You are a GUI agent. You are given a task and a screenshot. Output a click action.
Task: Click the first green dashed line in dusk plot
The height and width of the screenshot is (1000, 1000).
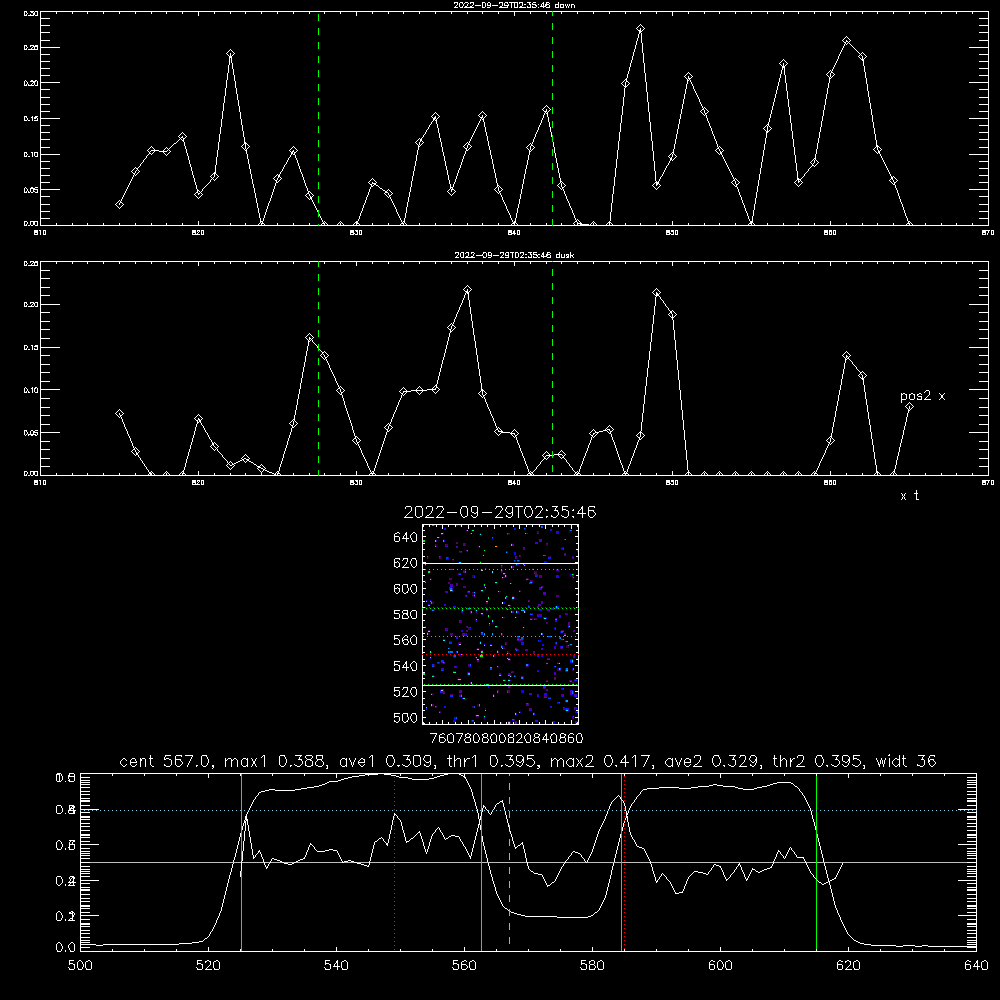coord(318,368)
